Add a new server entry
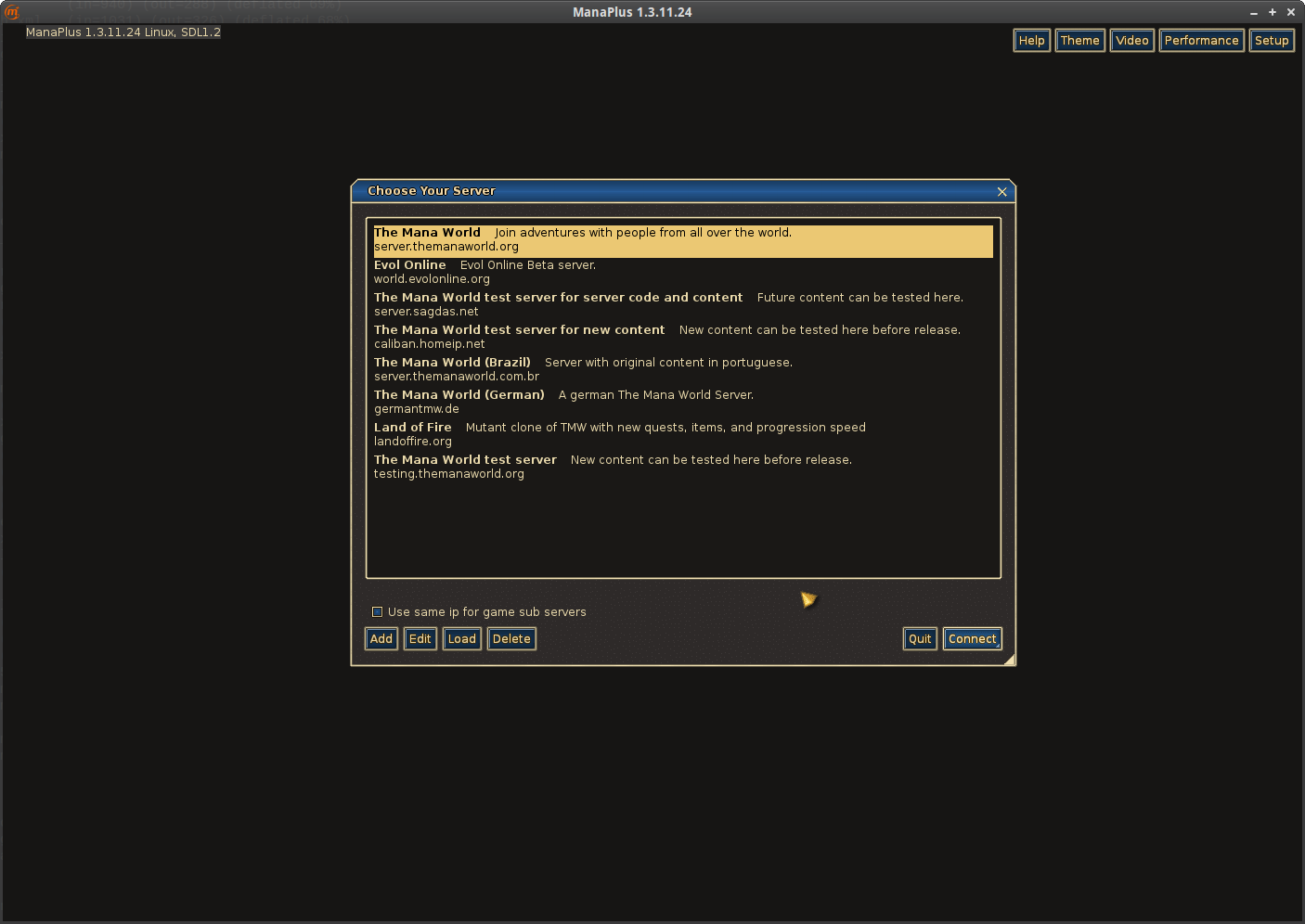The width and height of the screenshot is (1305, 924). click(381, 639)
